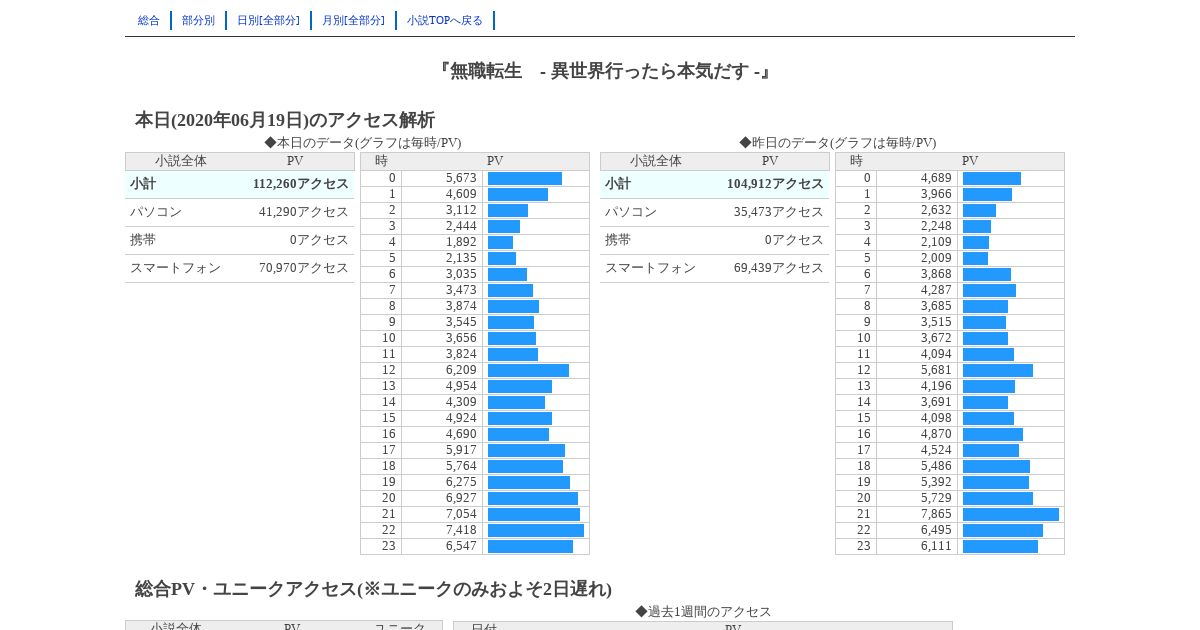This screenshot has width=1200, height=630.
Task: Click today's hour 12 bar with 6,209 PV
Action: click(528, 370)
